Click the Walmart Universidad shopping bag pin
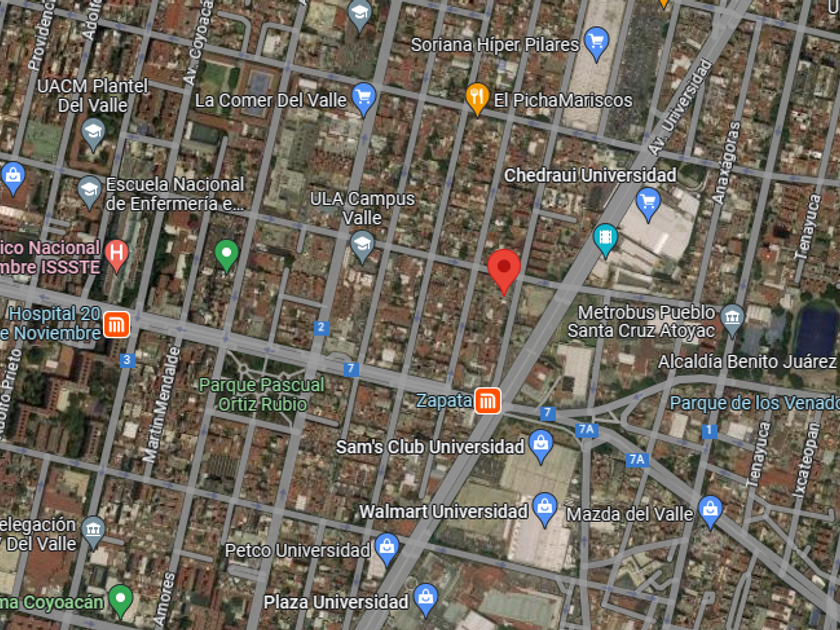 tap(545, 510)
